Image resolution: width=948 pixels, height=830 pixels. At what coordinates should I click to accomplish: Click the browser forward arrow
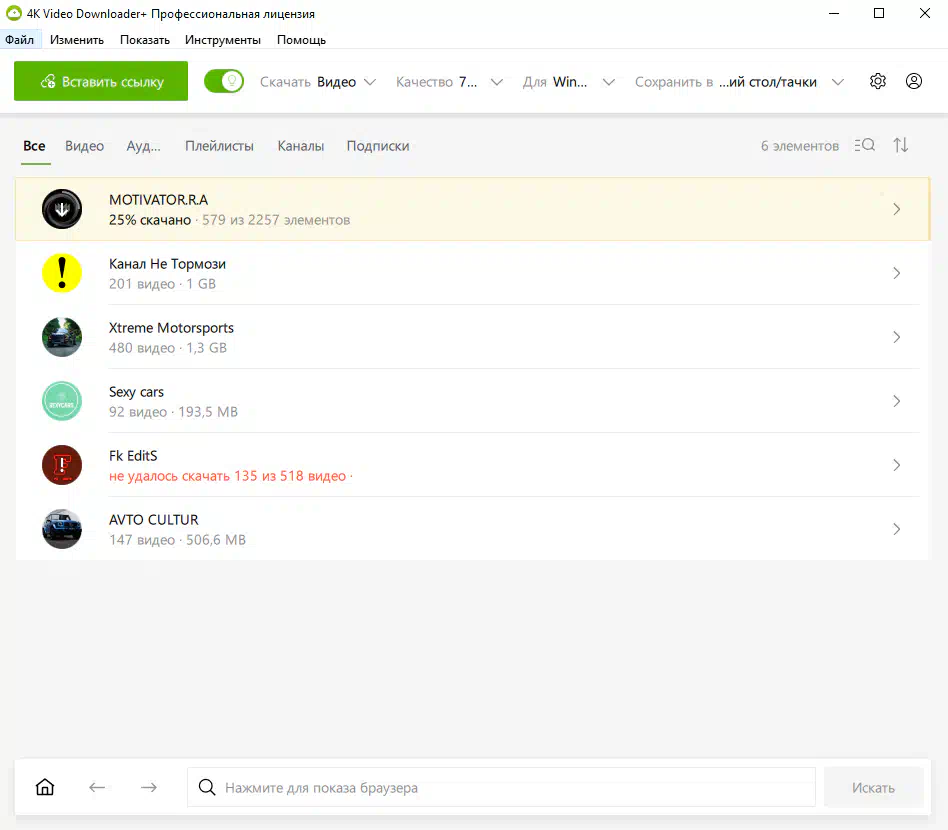pos(149,787)
